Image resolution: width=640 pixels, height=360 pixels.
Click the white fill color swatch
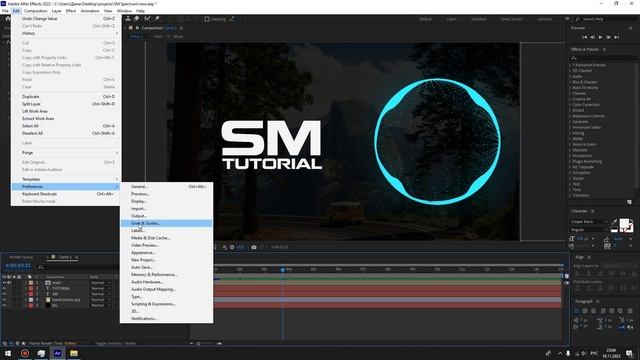coord(624,224)
